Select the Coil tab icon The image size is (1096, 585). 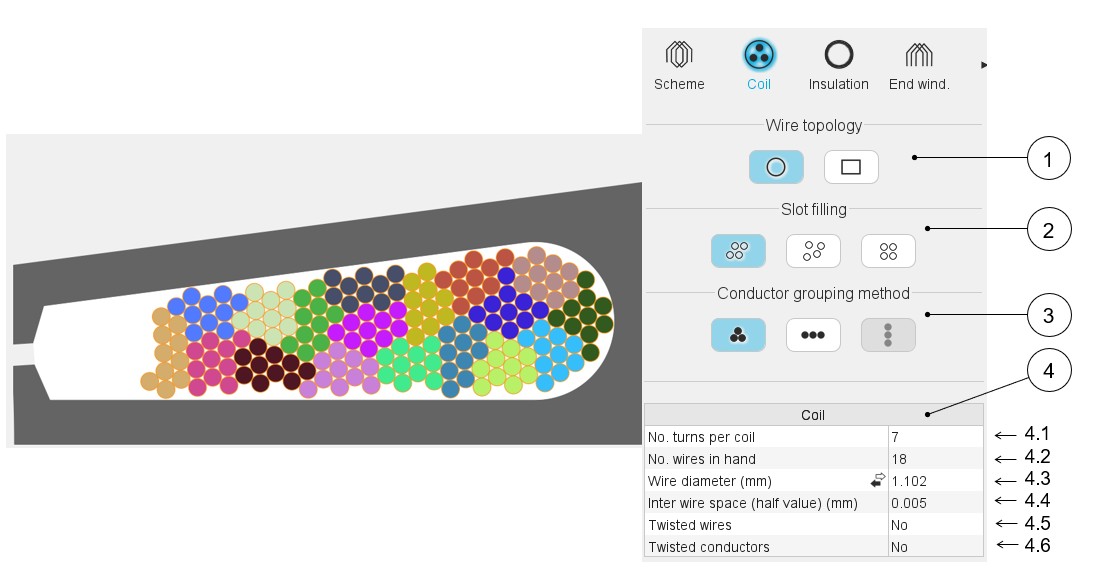pyautogui.click(x=759, y=56)
